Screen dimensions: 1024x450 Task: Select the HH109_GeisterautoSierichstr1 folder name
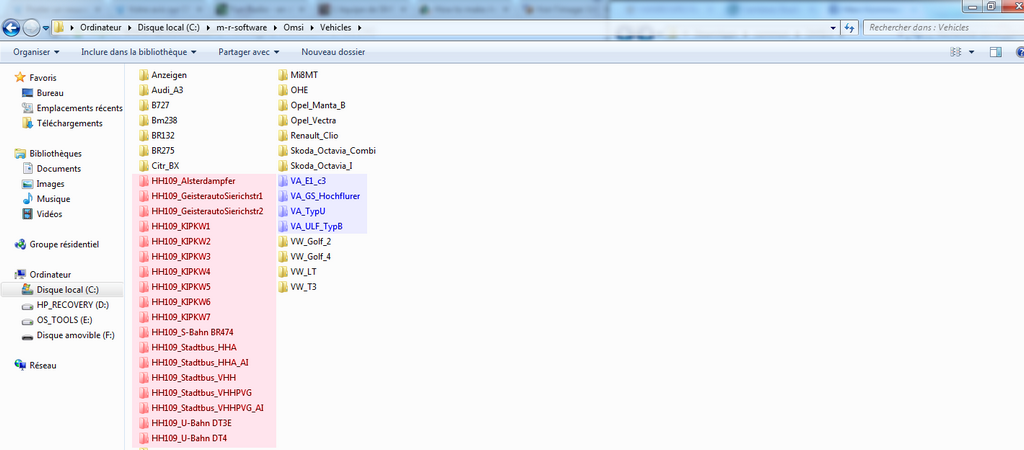(207, 196)
